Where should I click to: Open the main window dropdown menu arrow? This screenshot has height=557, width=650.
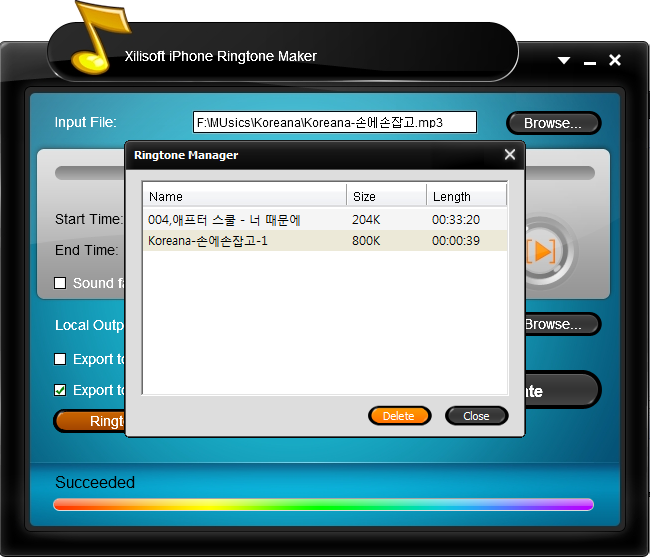pyautogui.click(x=564, y=61)
